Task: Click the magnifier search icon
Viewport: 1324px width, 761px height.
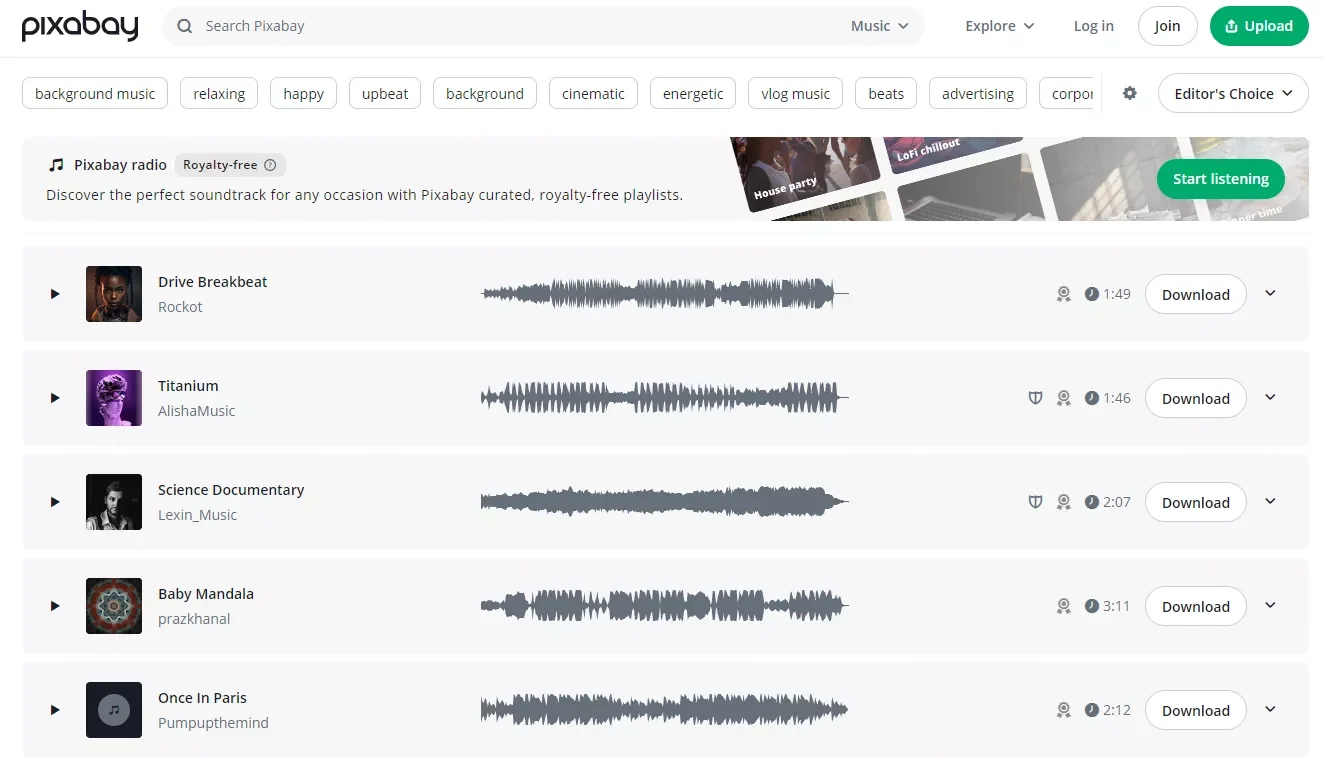Action: tap(184, 26)
